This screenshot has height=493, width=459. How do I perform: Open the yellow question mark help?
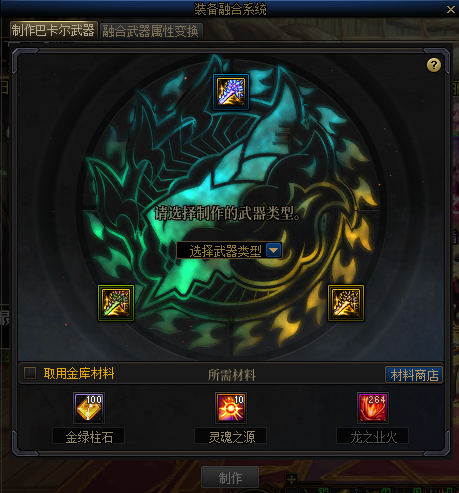pos(434,65)
